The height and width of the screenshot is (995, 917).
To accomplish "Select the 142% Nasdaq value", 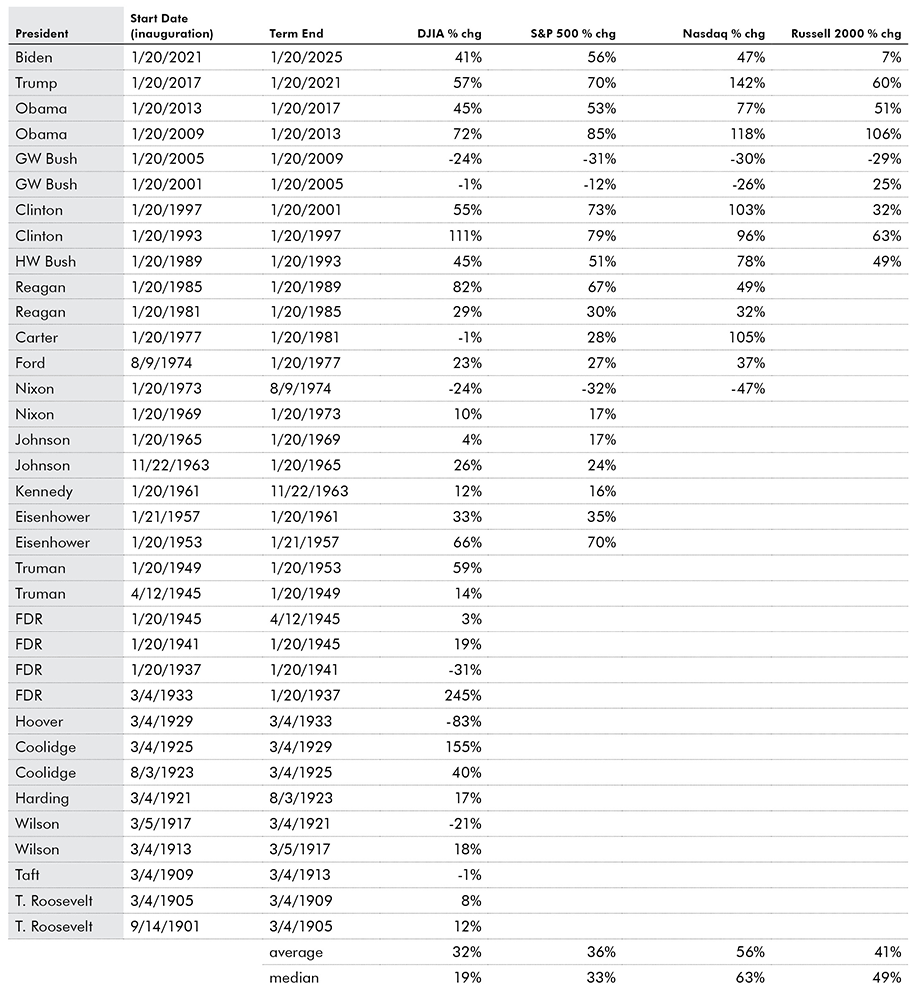I will coord(747,83).
